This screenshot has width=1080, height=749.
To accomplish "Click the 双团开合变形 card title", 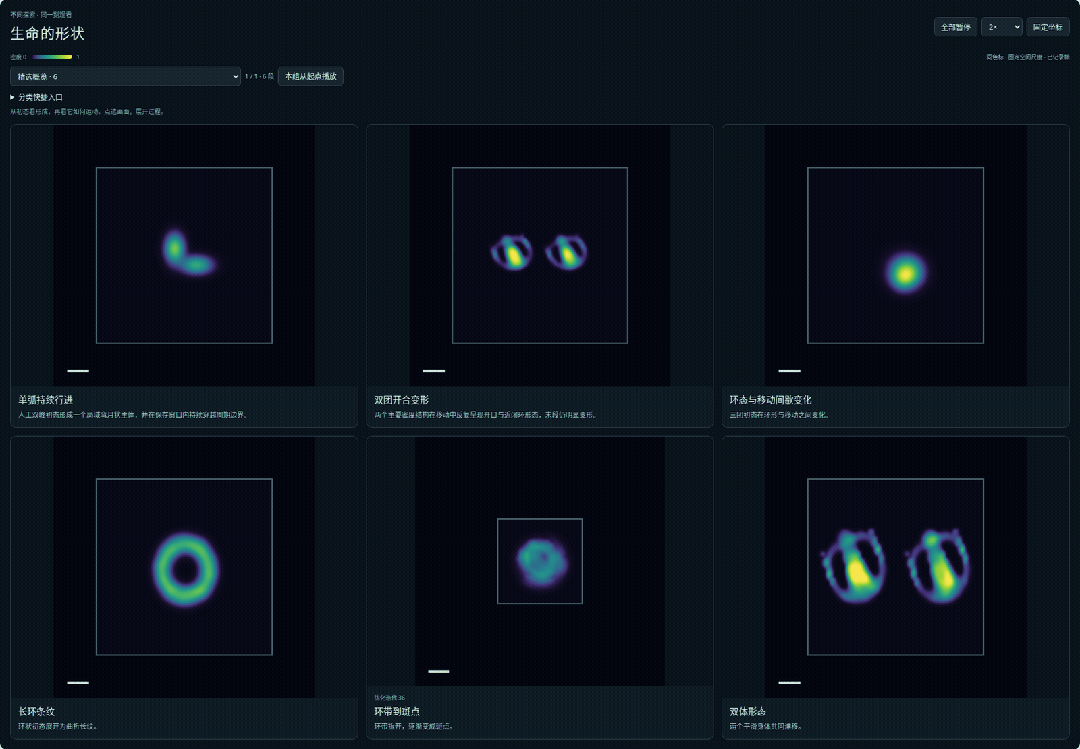I will tap(402, 400).
